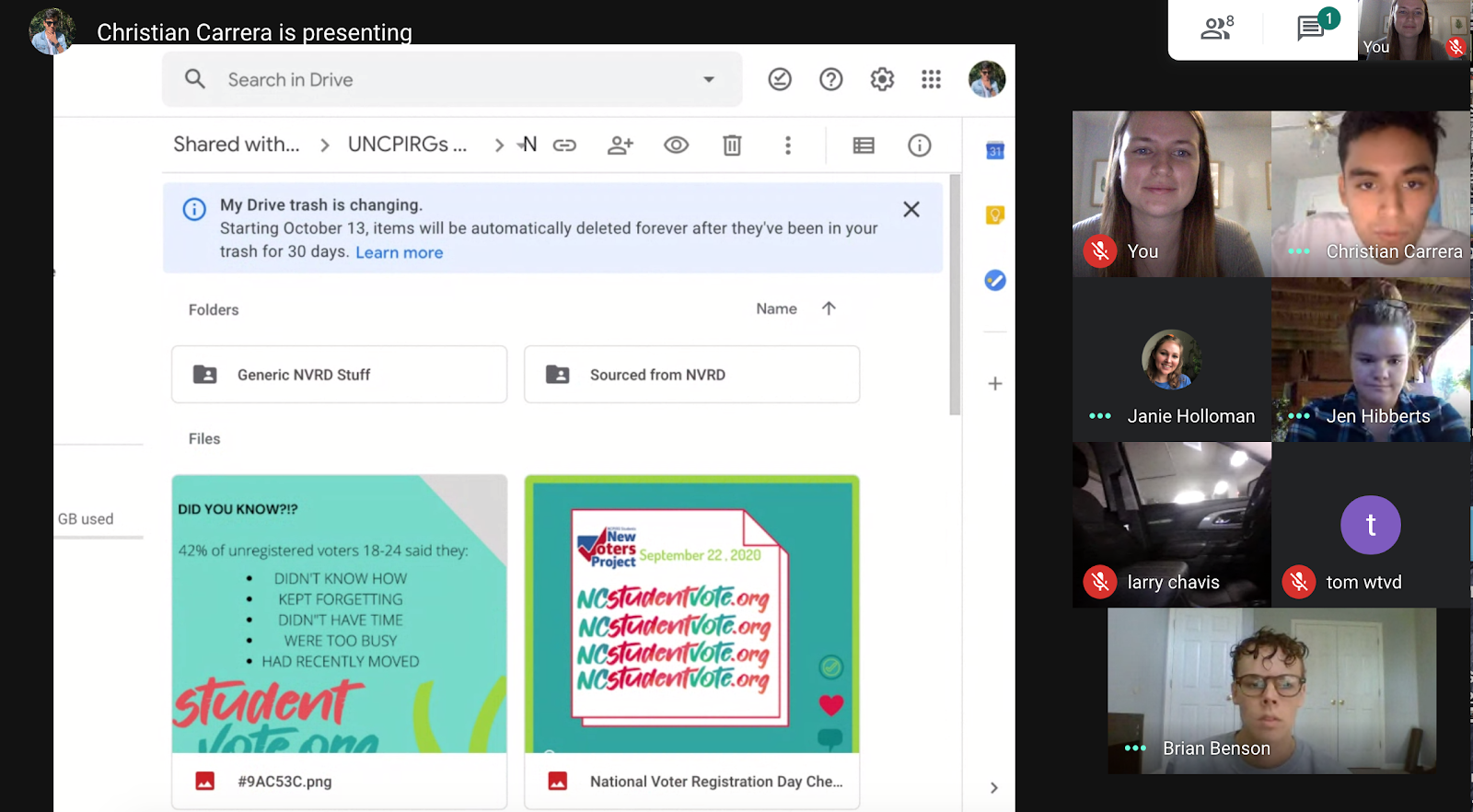Click the GB used storage text
1473x812 pixels.
click(x=86, y=519)
